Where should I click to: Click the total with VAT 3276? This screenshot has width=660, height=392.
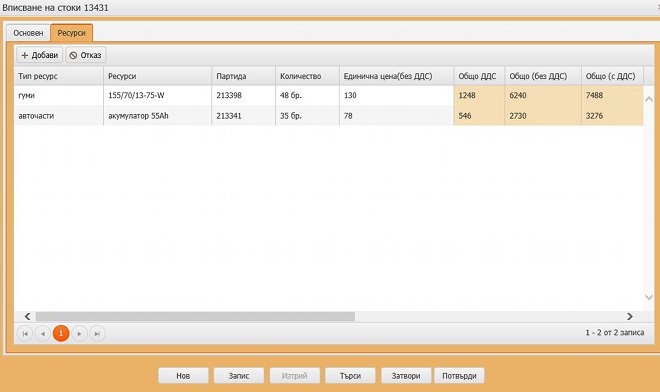pyautogui.click(x=612, y=116)
